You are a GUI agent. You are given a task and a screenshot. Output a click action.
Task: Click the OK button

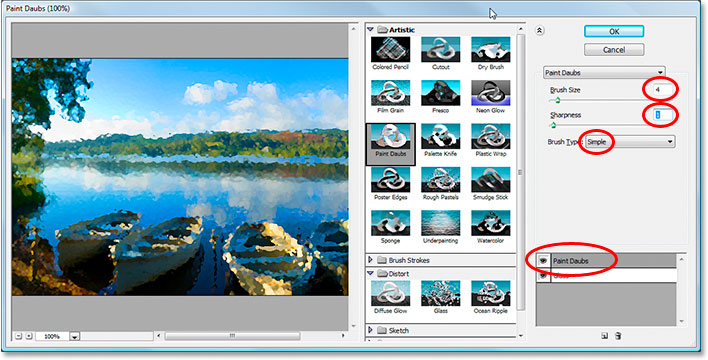click(x=614, y=32)
